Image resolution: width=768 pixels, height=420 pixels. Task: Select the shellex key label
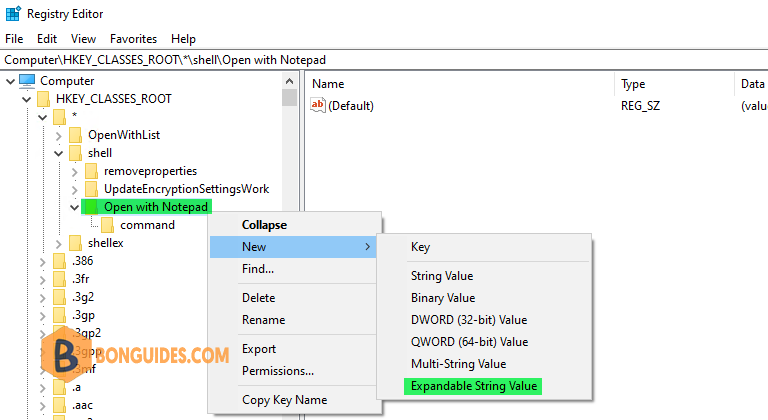point(105,243)
